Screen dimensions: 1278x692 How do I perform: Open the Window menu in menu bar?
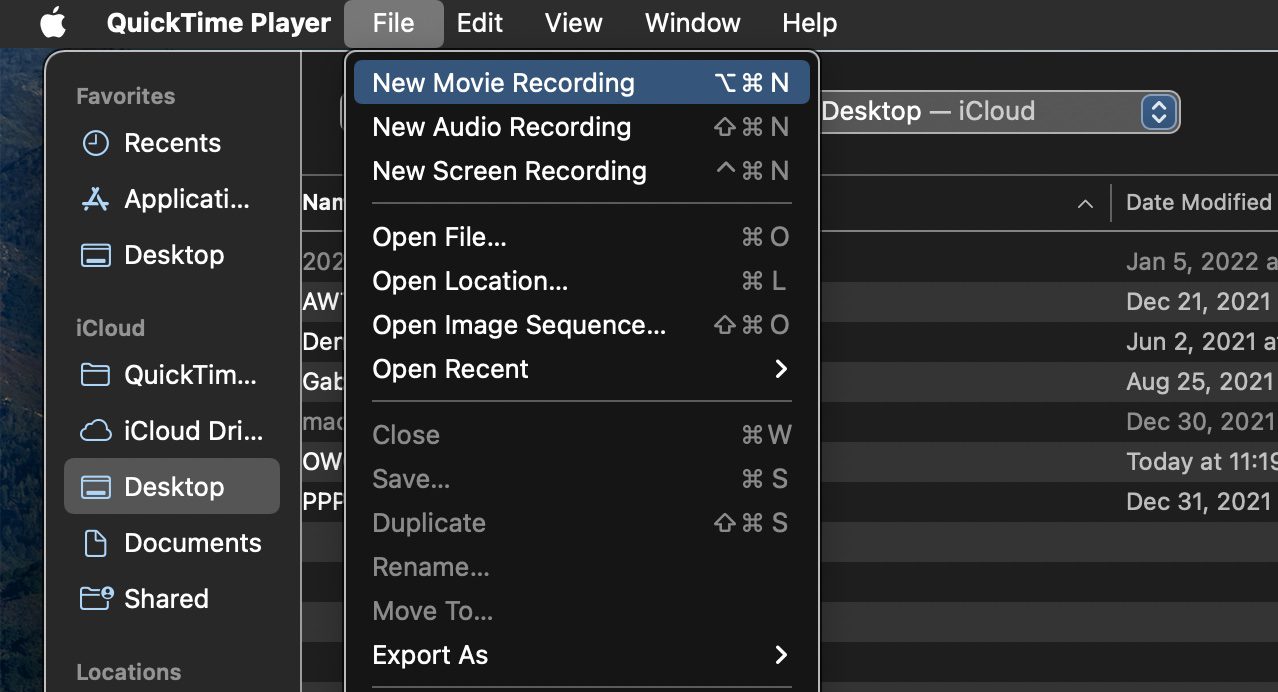coord(692,23)
